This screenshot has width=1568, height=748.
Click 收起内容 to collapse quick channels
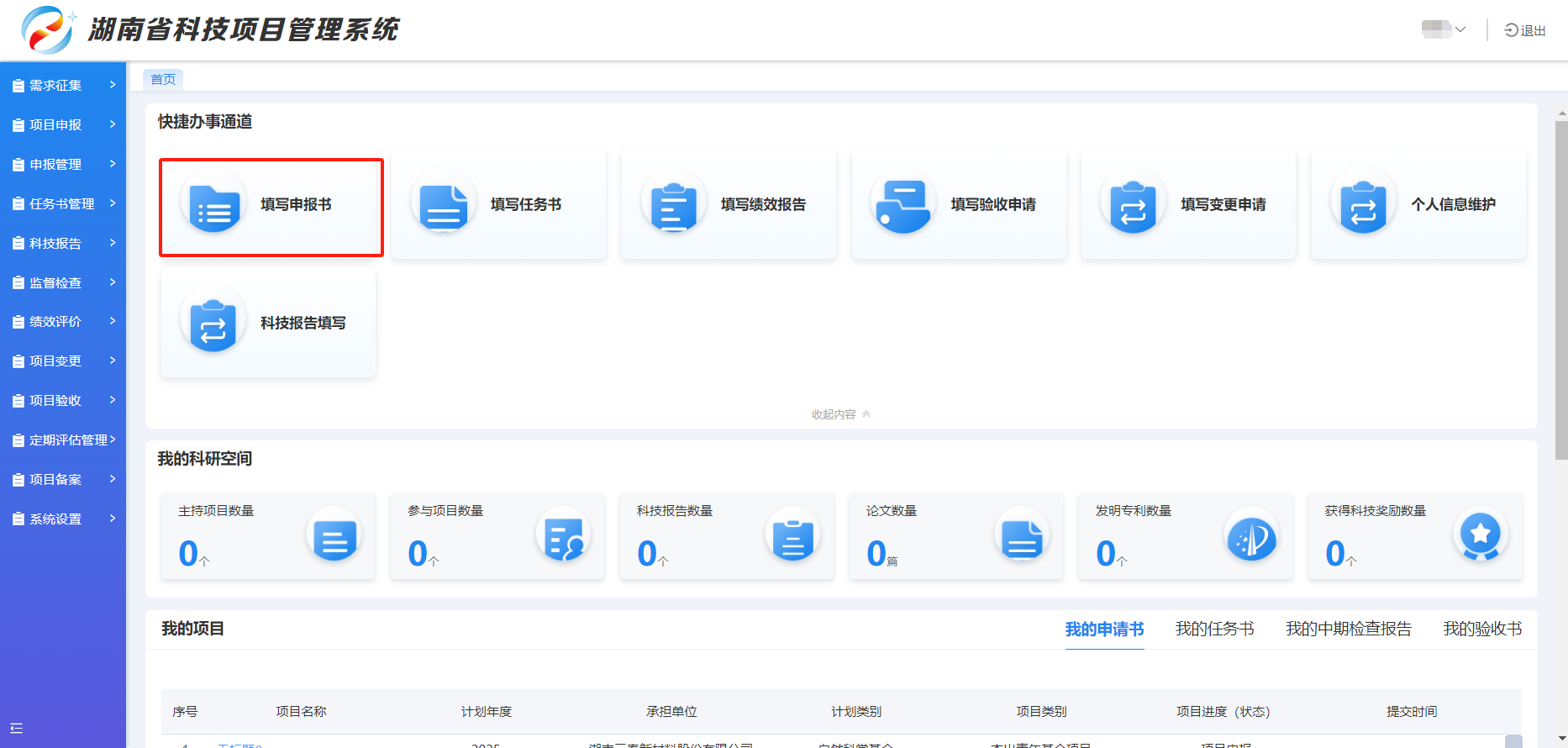pyautogui.click(x=840, y=414)
